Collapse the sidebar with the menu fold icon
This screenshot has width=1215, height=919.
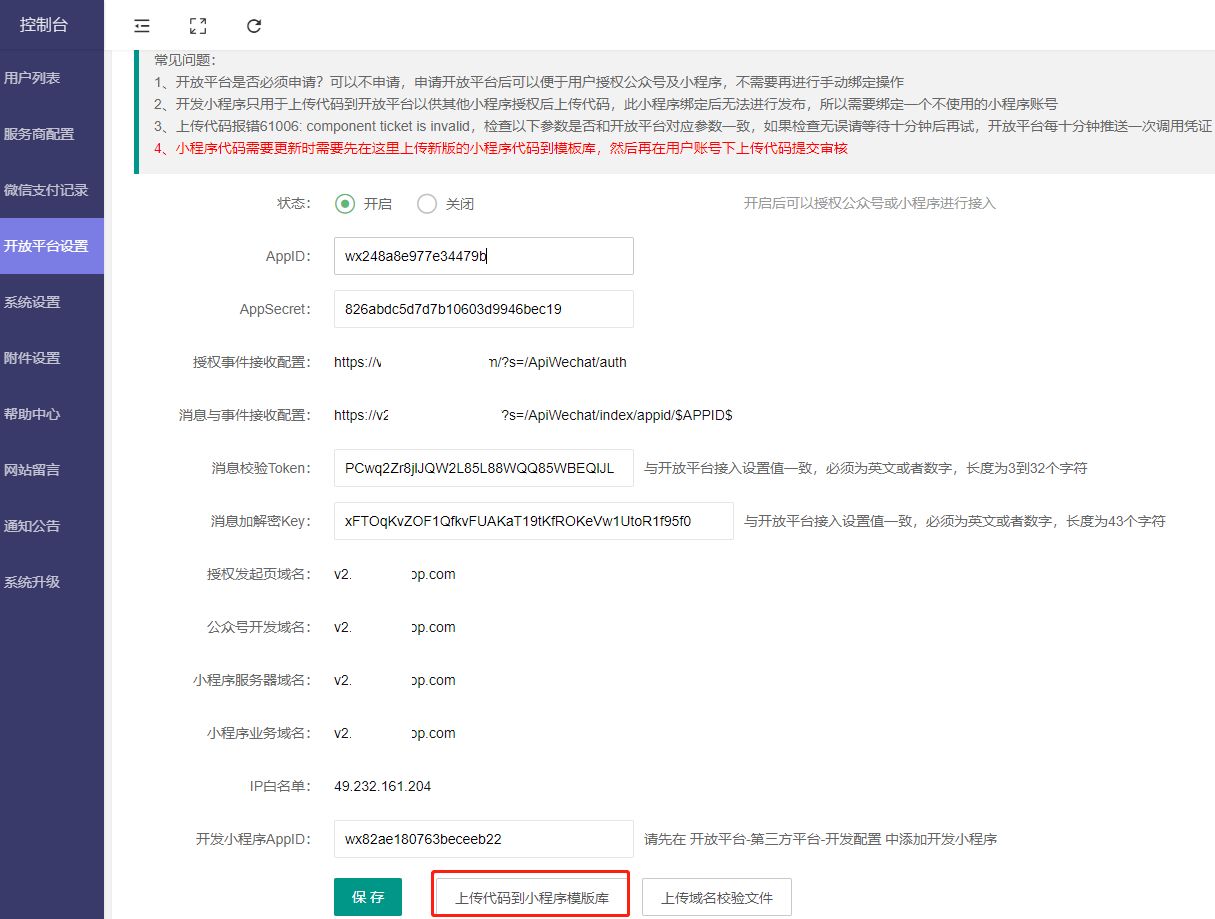pyautogui.click(x=142, y=26)
